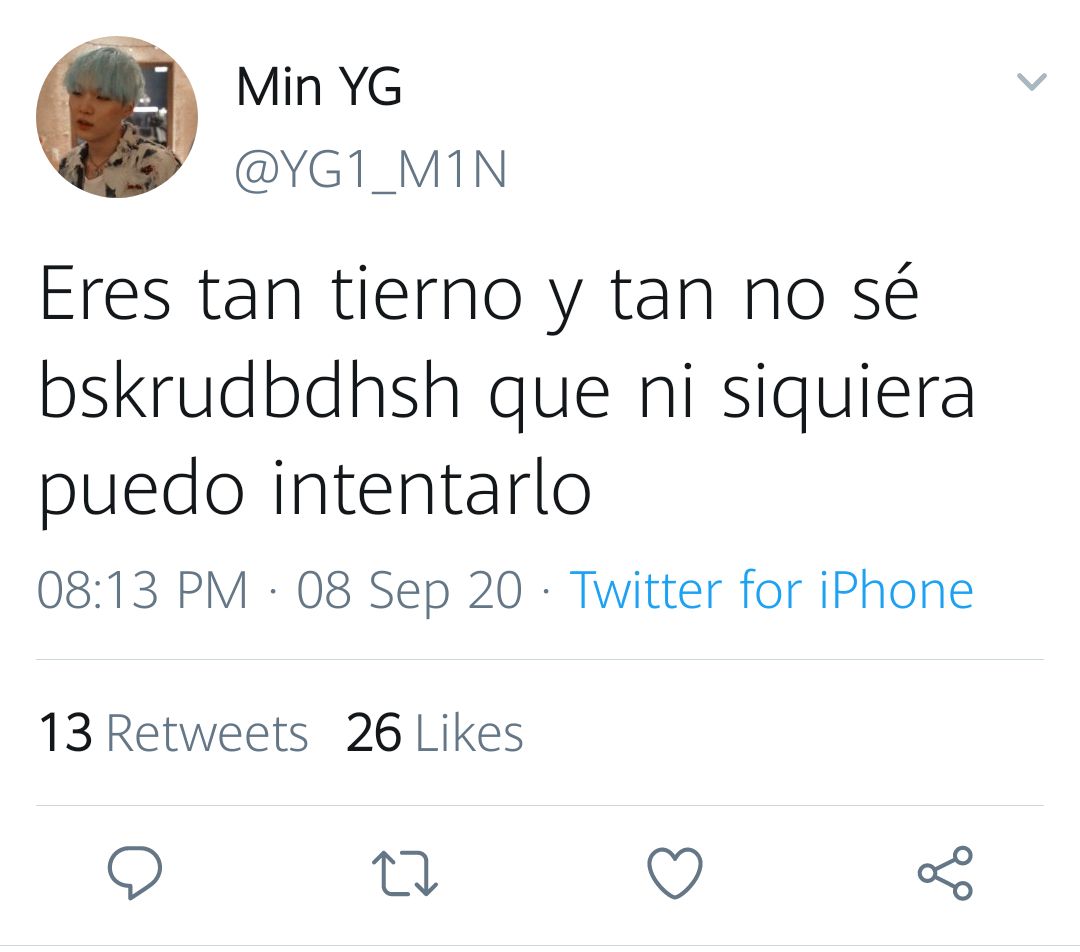Like the tweet with the heart icon

pos(675,873)
